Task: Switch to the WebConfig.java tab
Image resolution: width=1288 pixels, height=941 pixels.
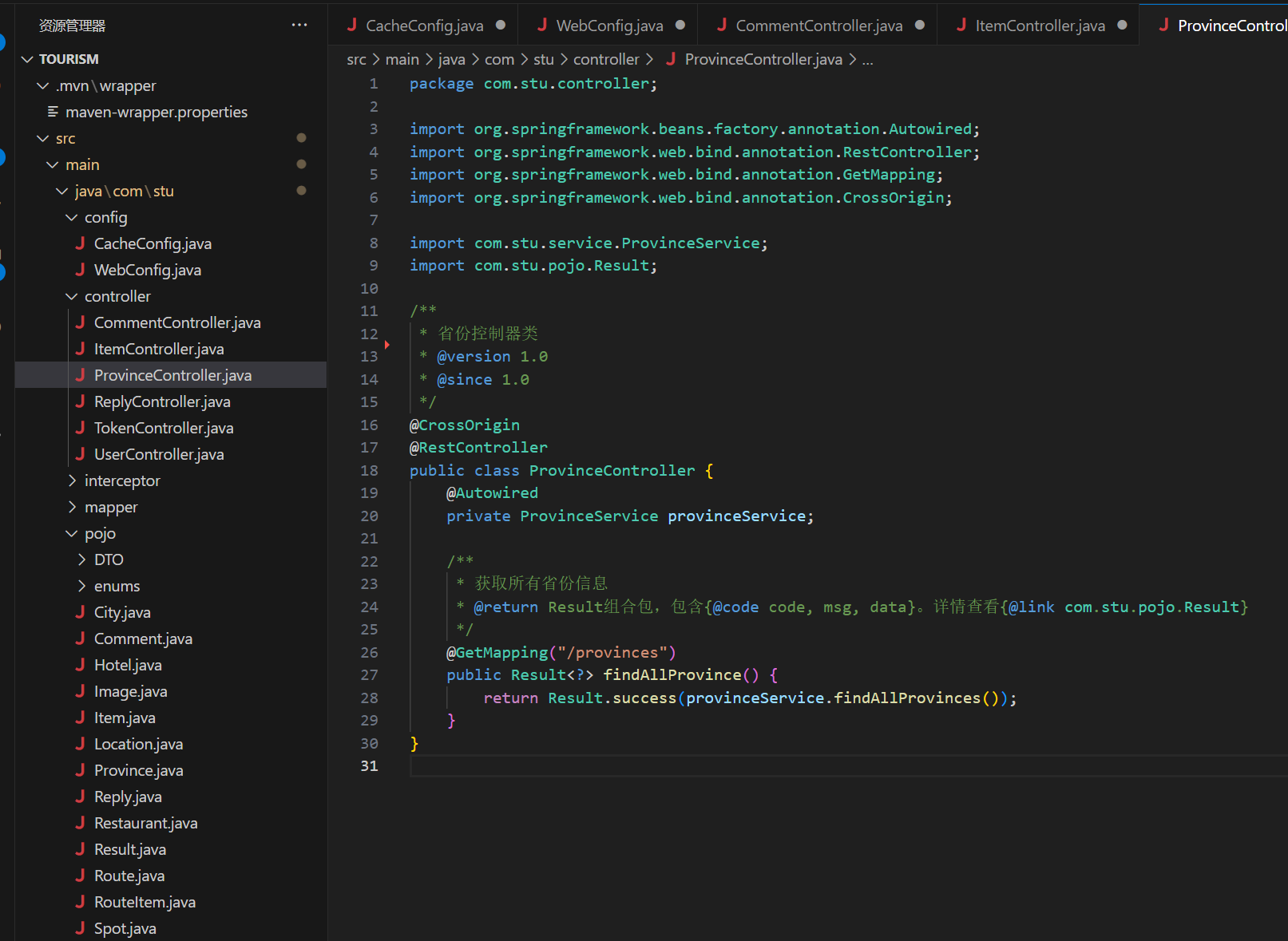Action: [608, 26]
